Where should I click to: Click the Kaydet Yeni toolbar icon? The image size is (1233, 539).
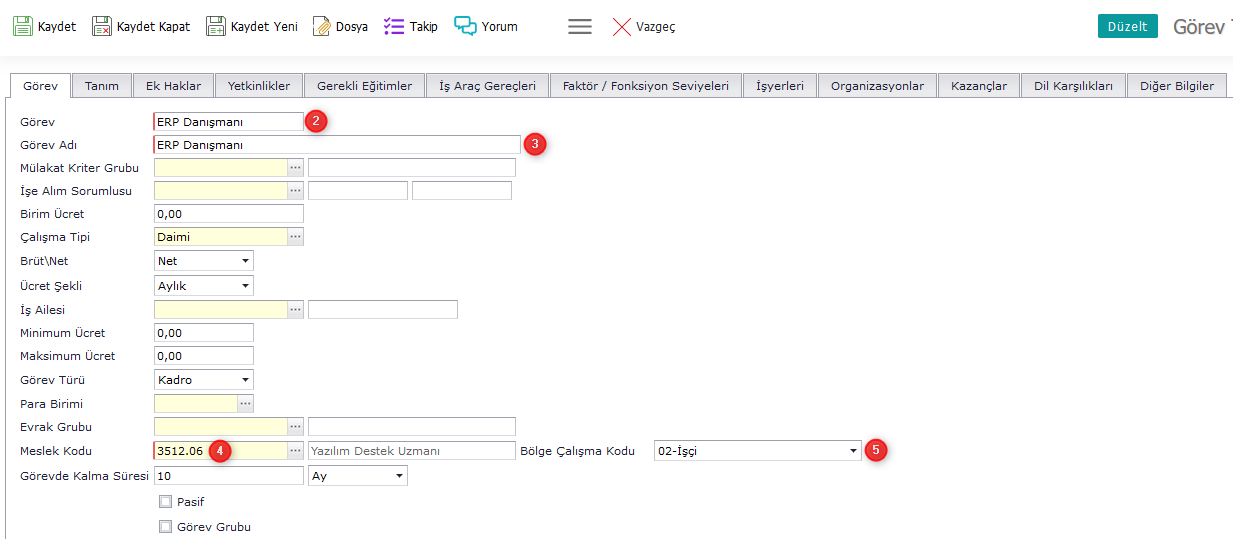coord(216,27)
